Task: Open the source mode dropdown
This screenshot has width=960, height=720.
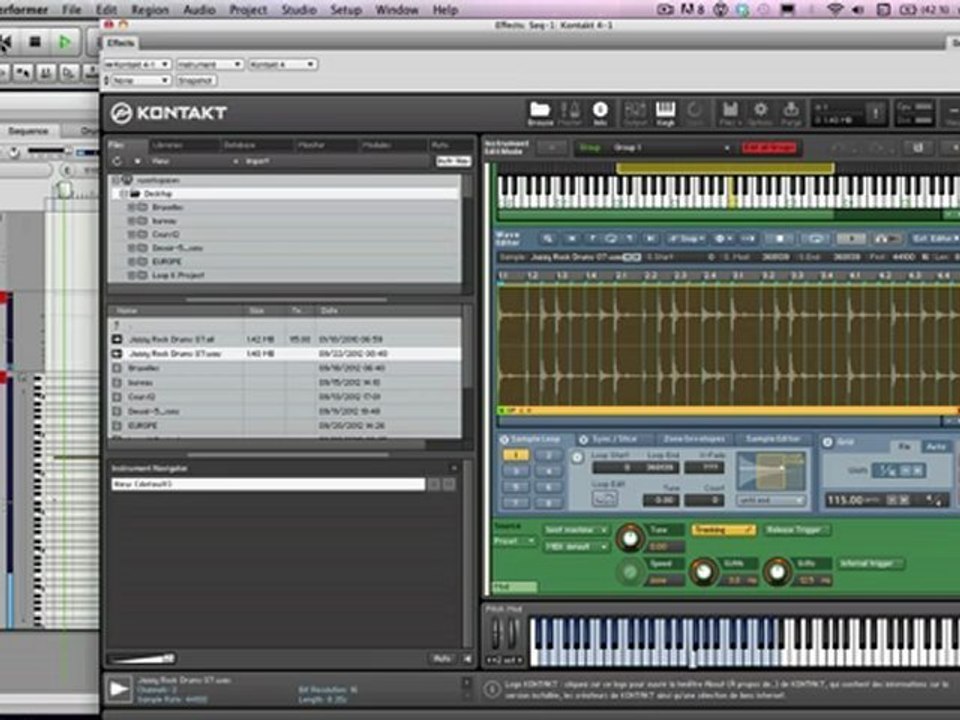Action: [x=576, y=530]
